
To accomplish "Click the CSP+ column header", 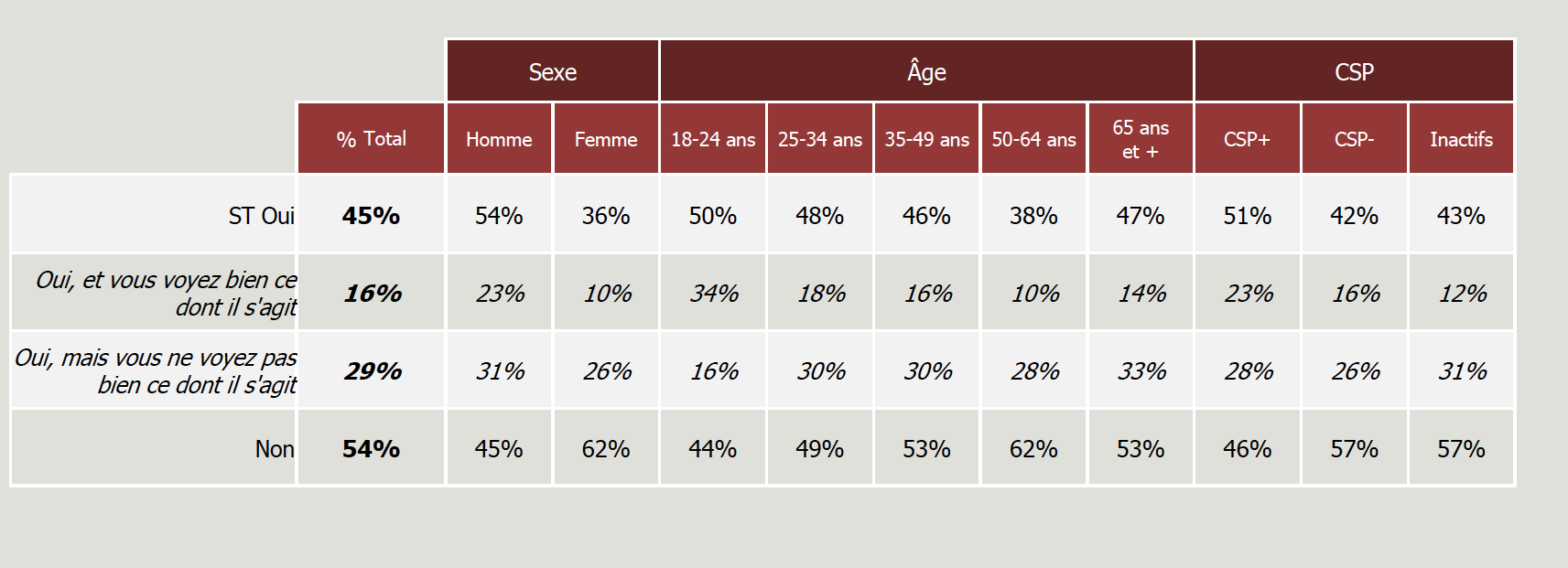I will point(1247,139).
